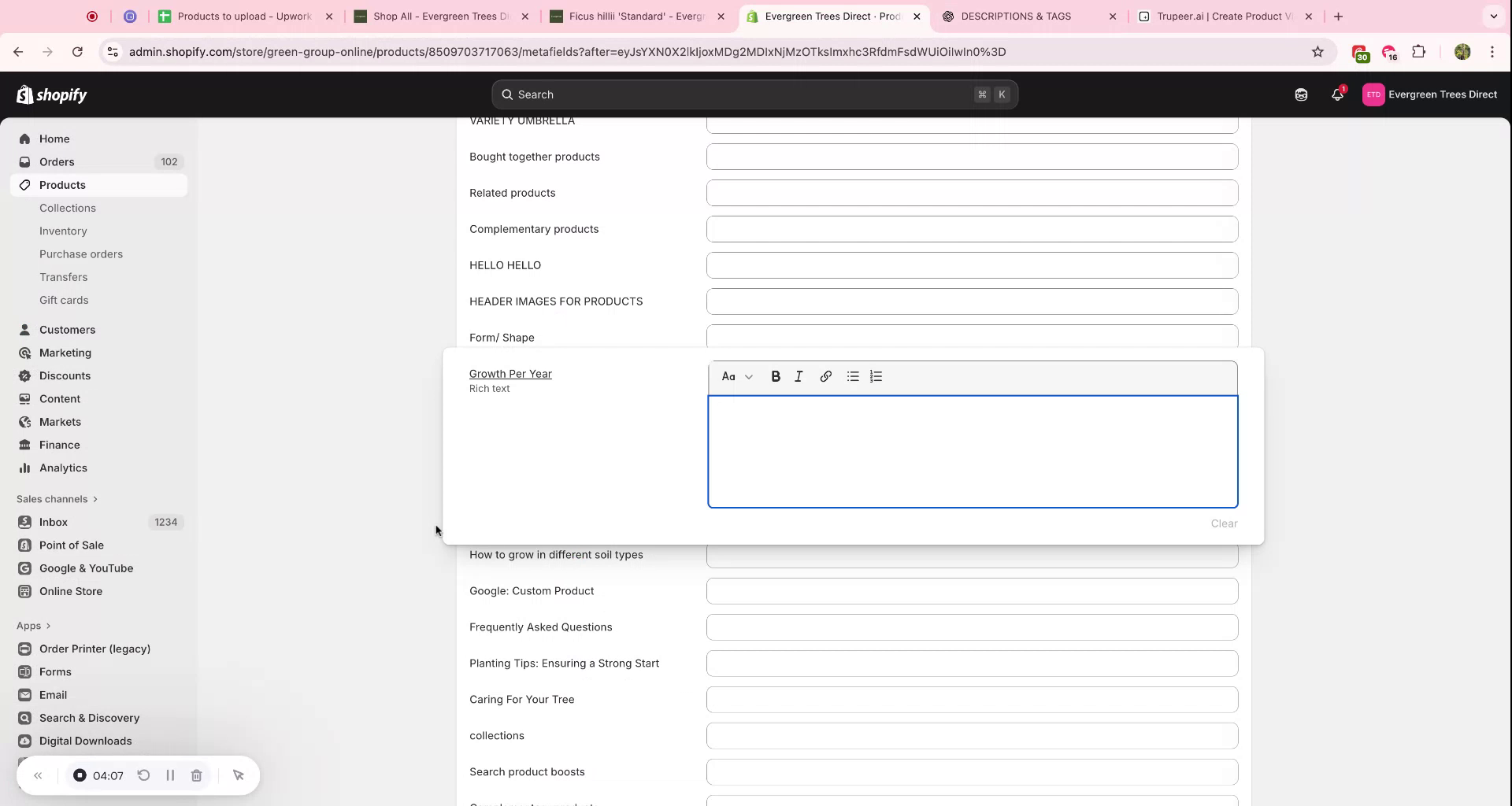Image resolution: width=1512 pixels, height=806 pixels.
Task: Click inside the Growth Per Year text area
Action: tap(972, 451)
